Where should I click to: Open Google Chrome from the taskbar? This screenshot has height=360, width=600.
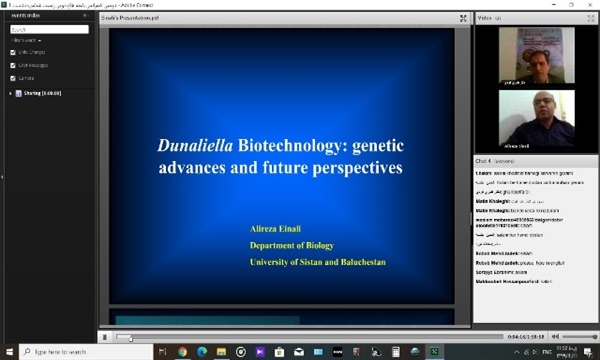183,352
